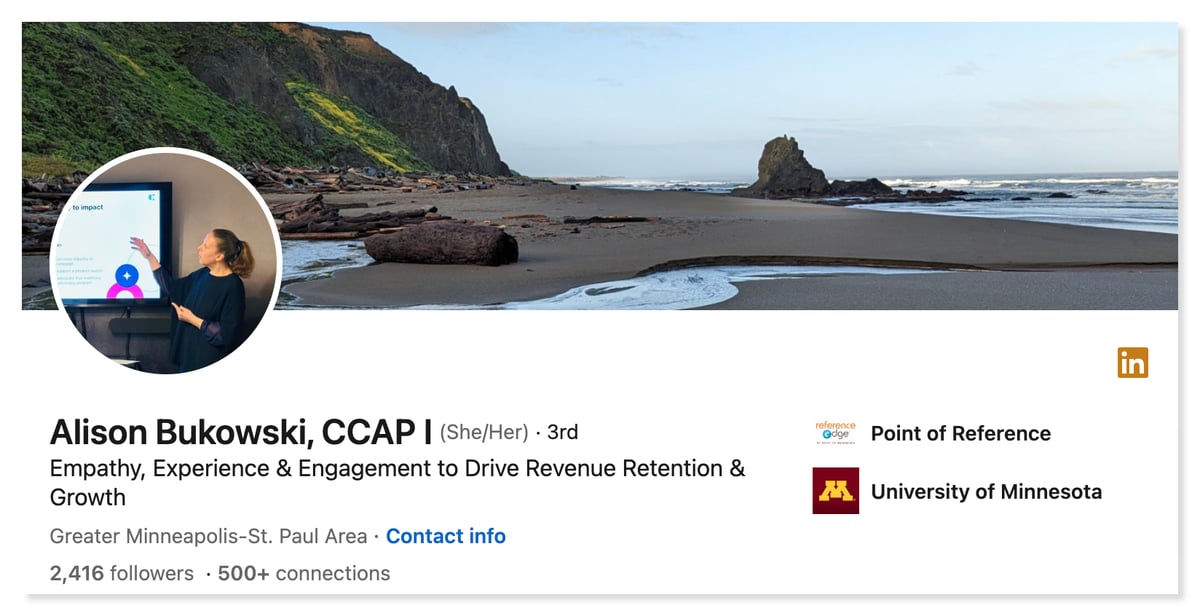
Task: Open the Point of Reference company logo
Action: (x=835, y=433)
